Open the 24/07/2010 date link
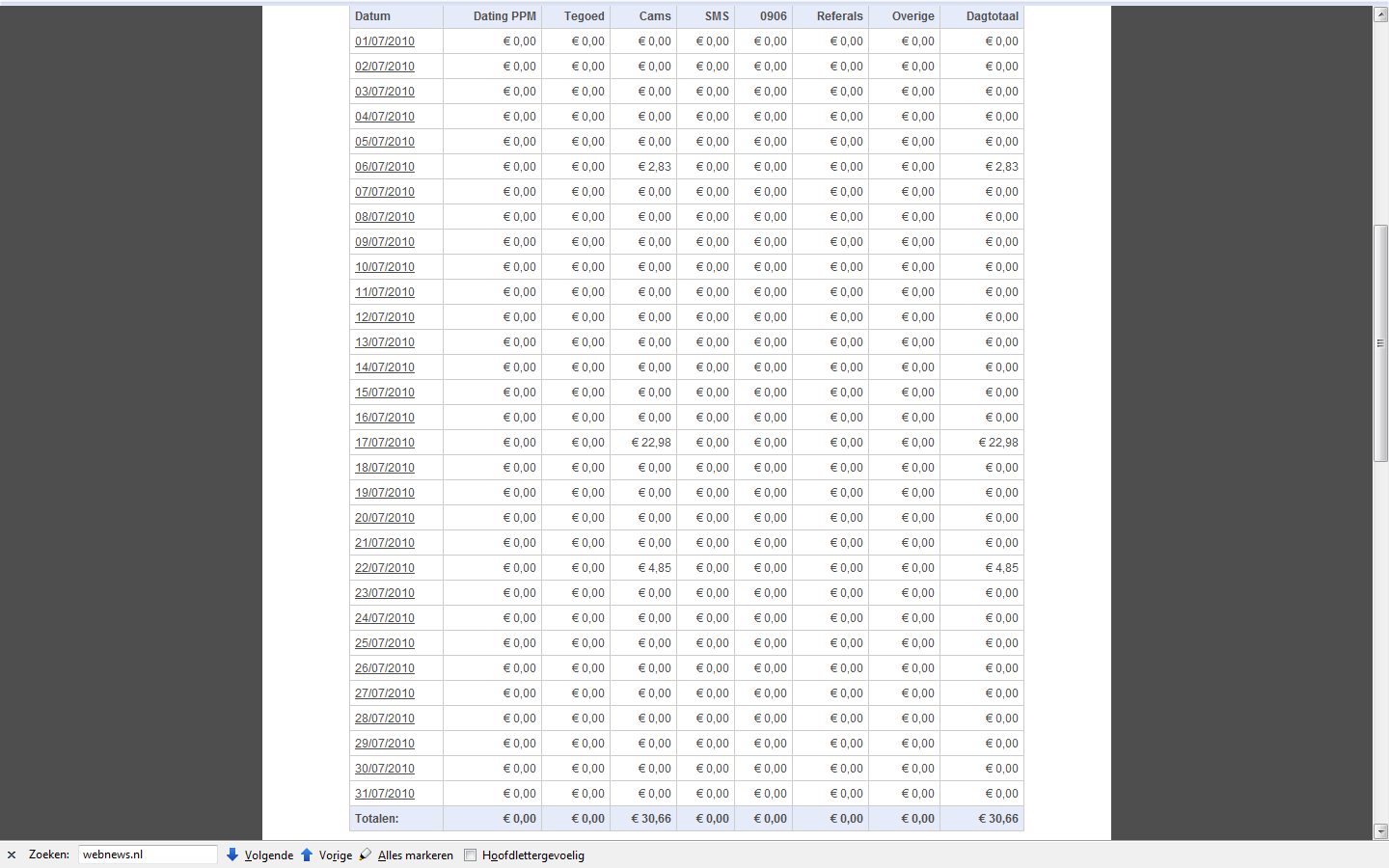 tap(385, 618)
